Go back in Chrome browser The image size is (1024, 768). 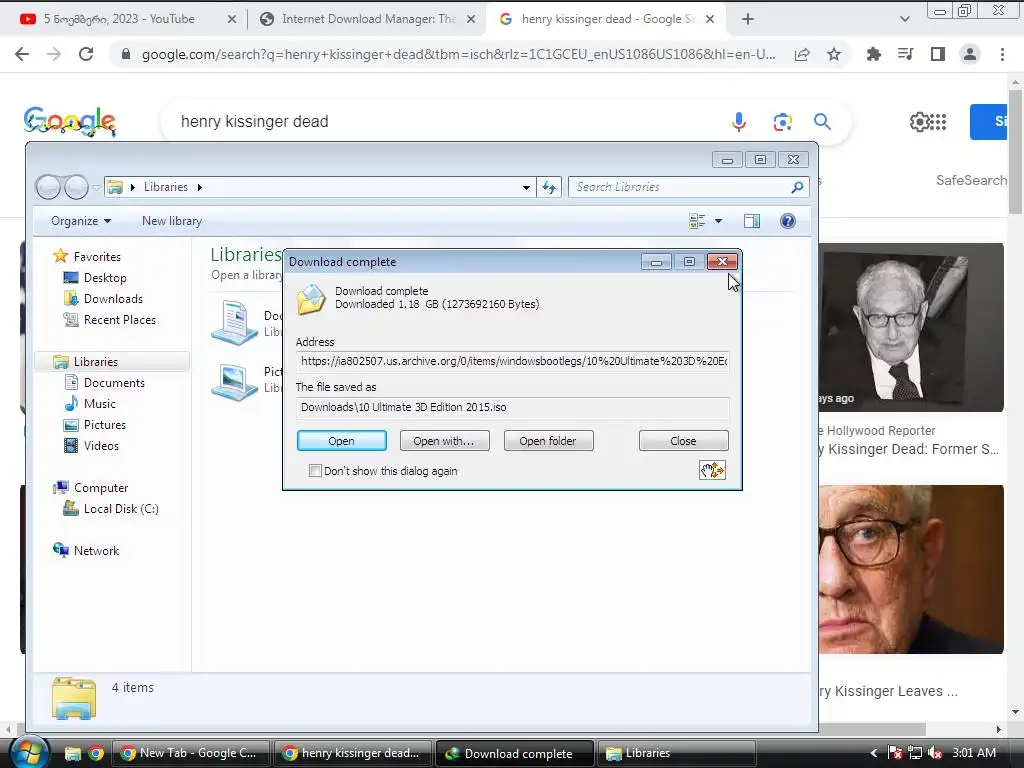tap(22, 54)
